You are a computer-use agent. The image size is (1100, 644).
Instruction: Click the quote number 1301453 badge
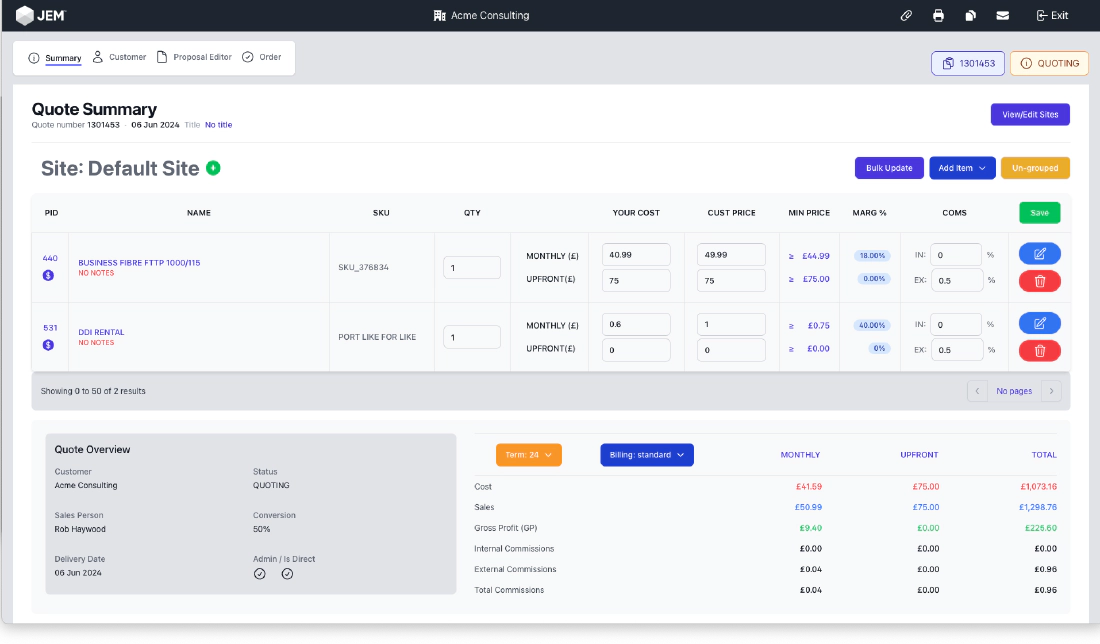pos(968,63)
